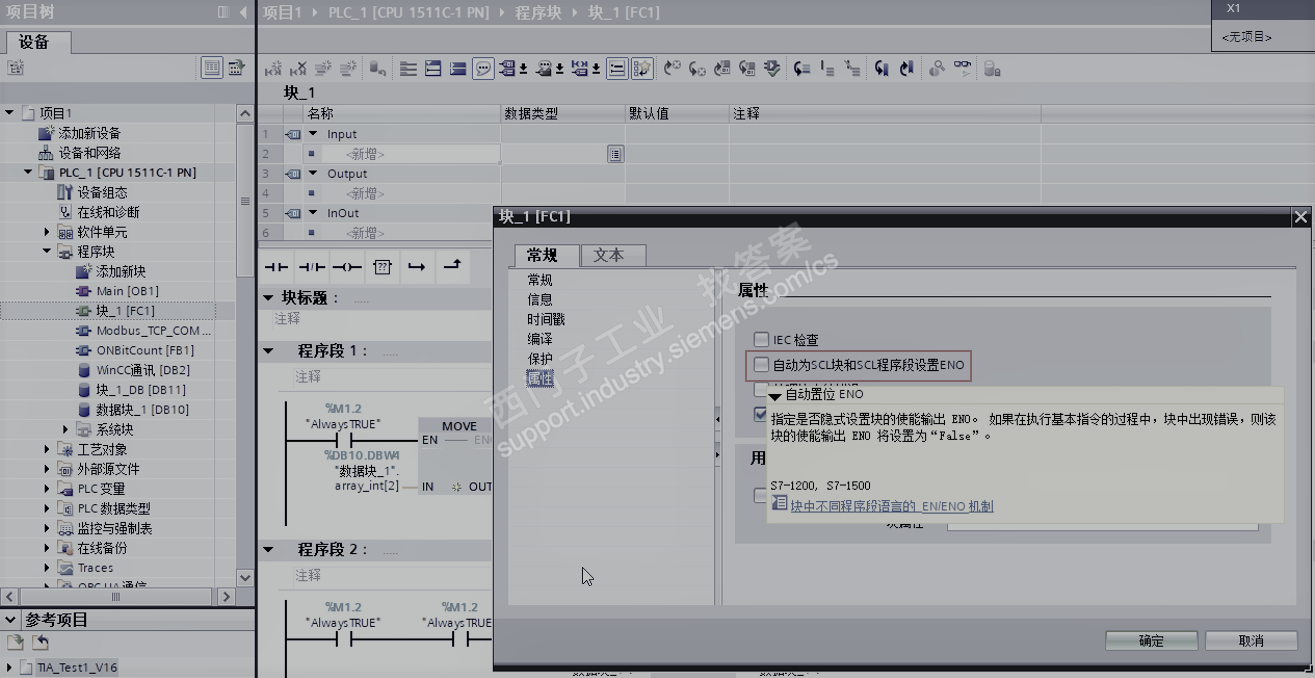Click first icon under reference projects header
1315x678 pixels.
[15, 642]
